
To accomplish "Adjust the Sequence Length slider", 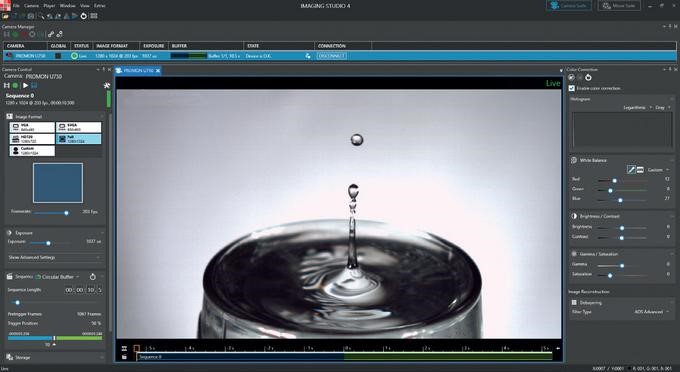I will coord(17,302).
